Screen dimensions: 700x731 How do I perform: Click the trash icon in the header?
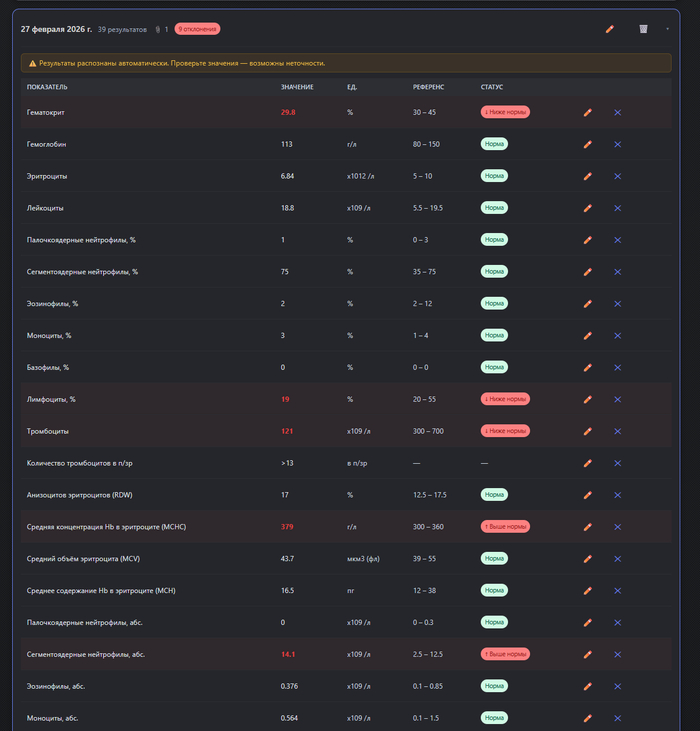click(643, 29)
